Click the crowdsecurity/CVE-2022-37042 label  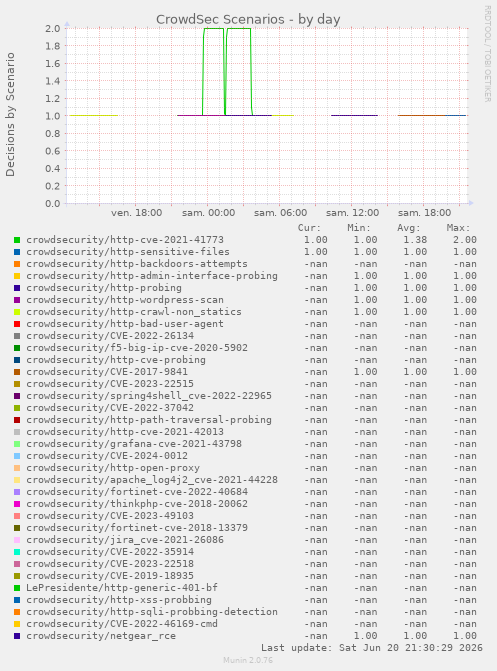110,408
